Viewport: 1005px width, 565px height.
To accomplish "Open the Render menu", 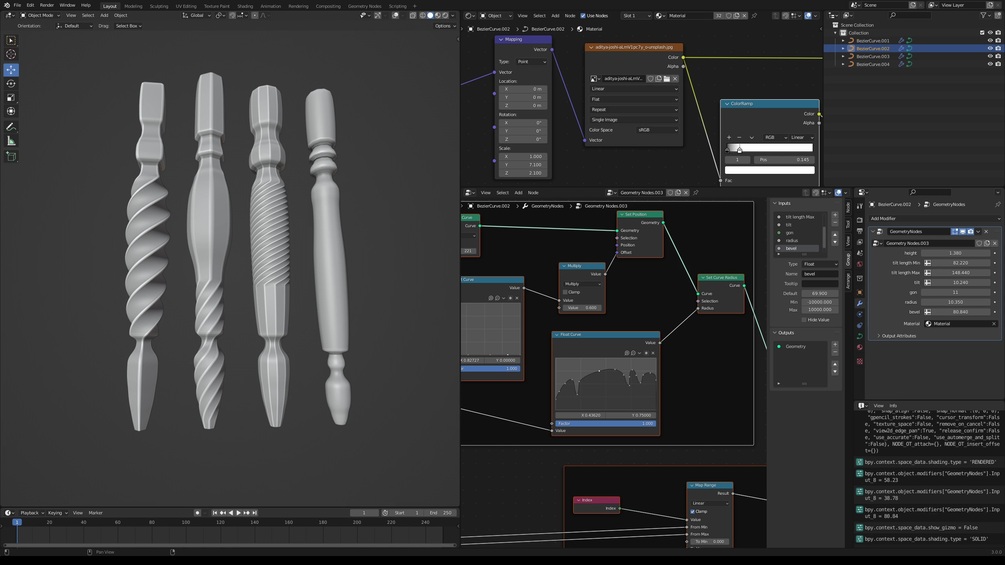I will coord(47,5).
